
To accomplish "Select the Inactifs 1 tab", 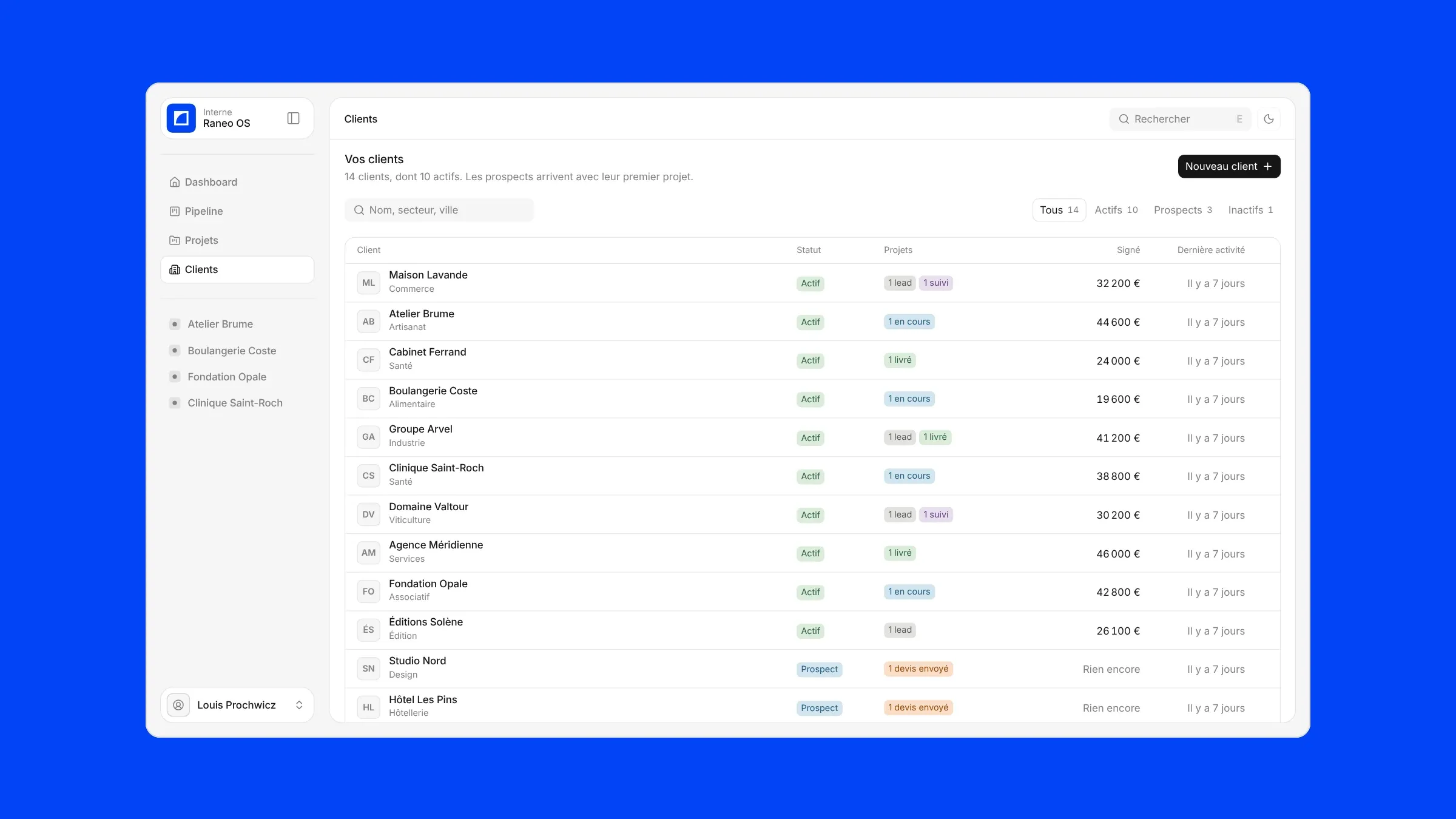I will pos(1250,210).
